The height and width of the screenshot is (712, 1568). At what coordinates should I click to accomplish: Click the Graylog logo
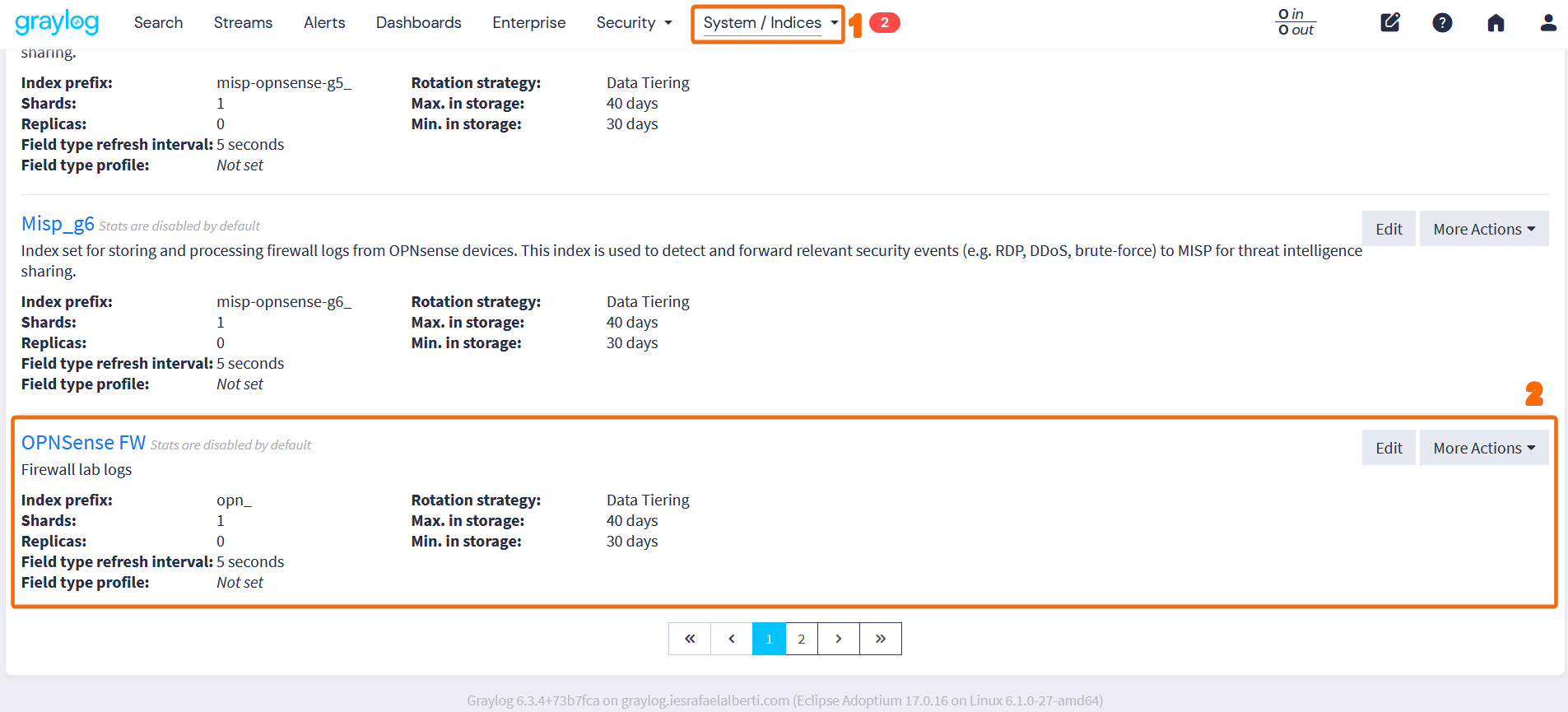click(57, 22)
